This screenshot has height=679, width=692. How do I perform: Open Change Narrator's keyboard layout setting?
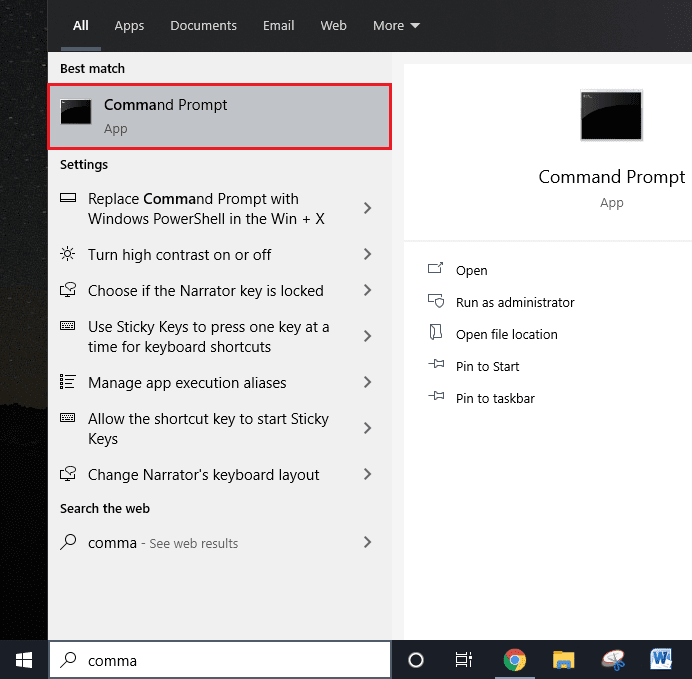tap(203, 474)
